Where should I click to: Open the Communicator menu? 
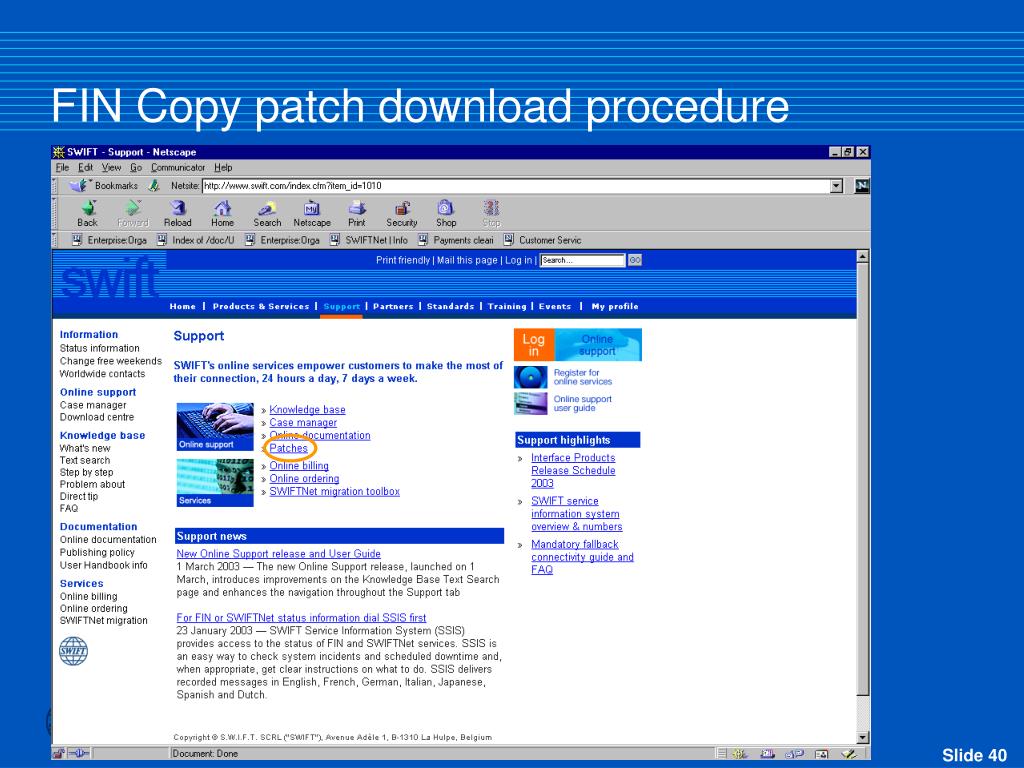(x=178, y=168)
